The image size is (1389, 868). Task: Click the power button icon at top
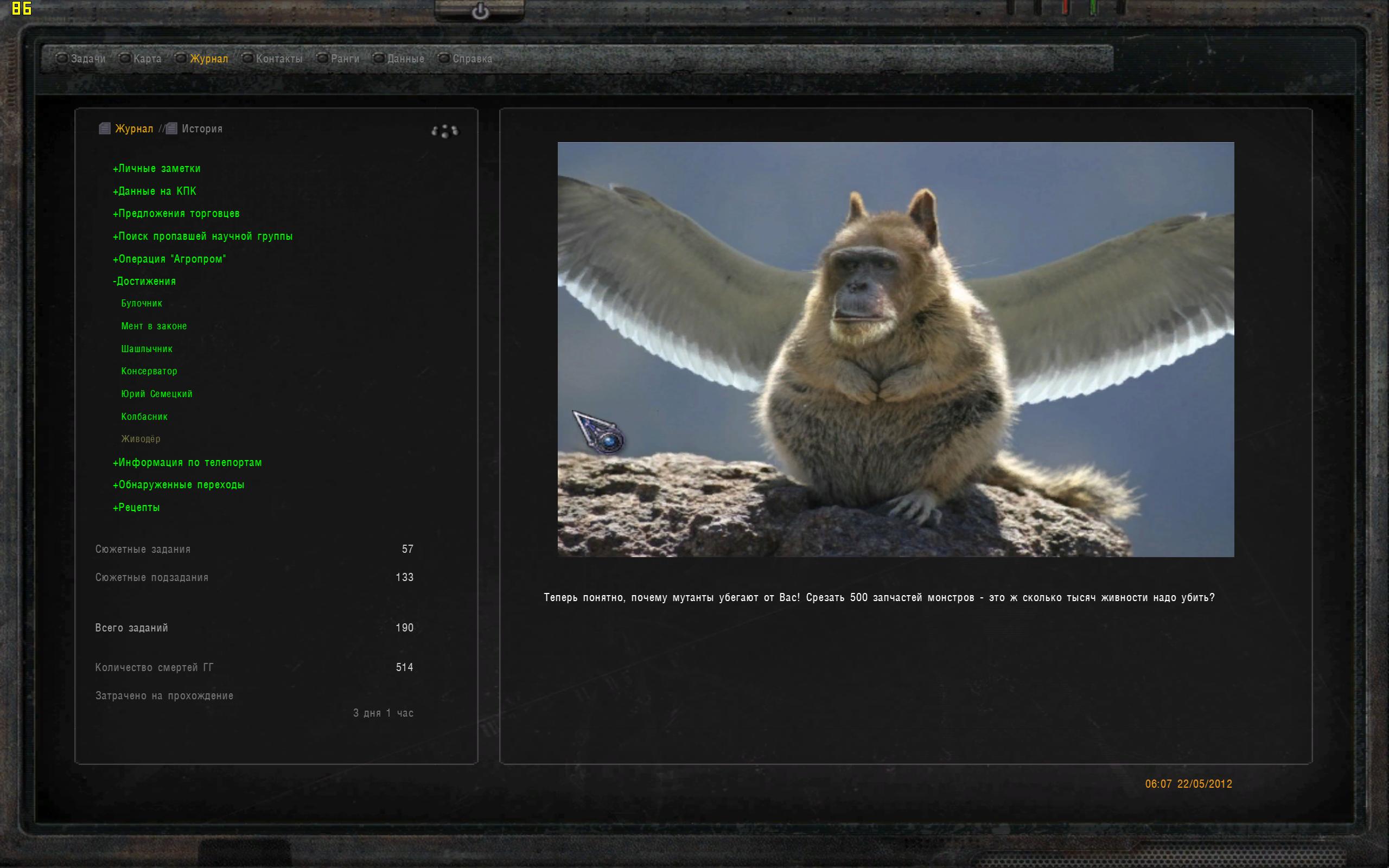coord(480,11)
